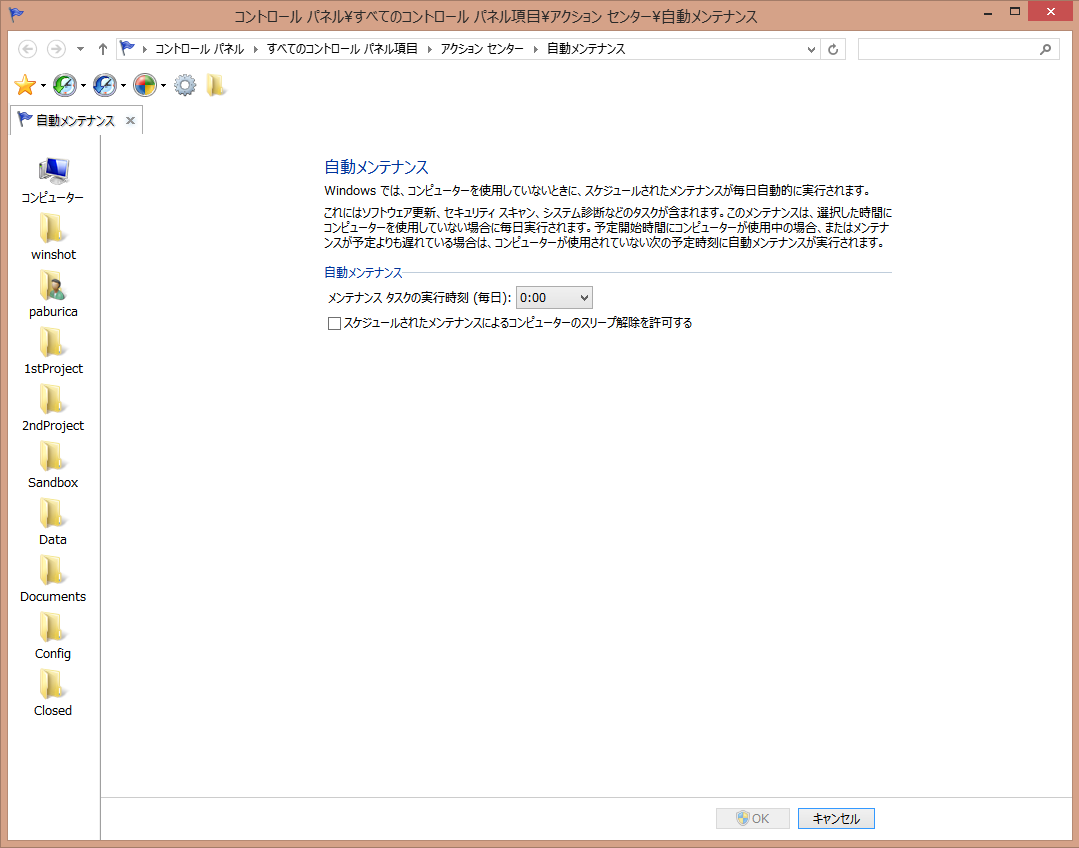Screen dimensions: 1079x848
Task: Open the paburica user folder
Action: 53,287
